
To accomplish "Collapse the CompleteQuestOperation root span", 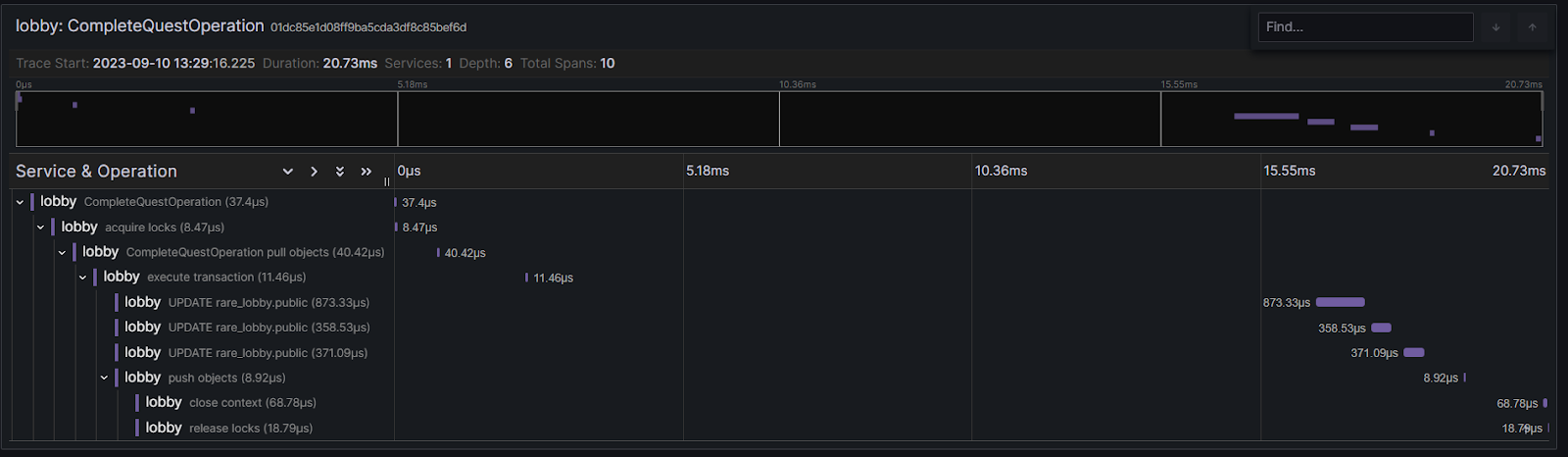I will (20, 202).
